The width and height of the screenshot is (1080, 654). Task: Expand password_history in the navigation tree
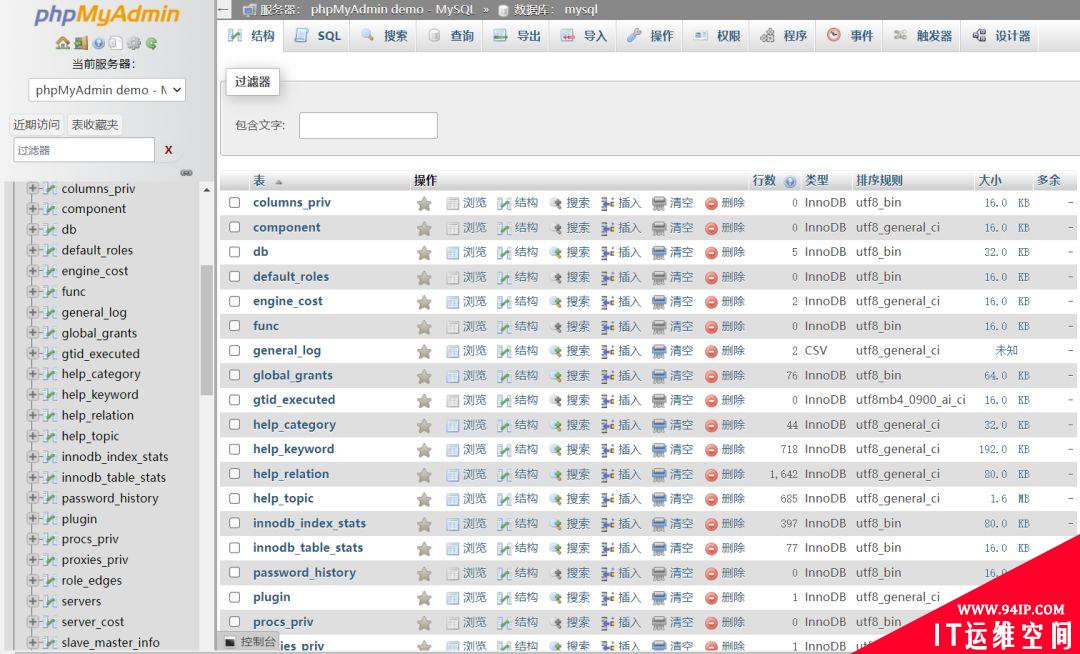coord(32,498)
